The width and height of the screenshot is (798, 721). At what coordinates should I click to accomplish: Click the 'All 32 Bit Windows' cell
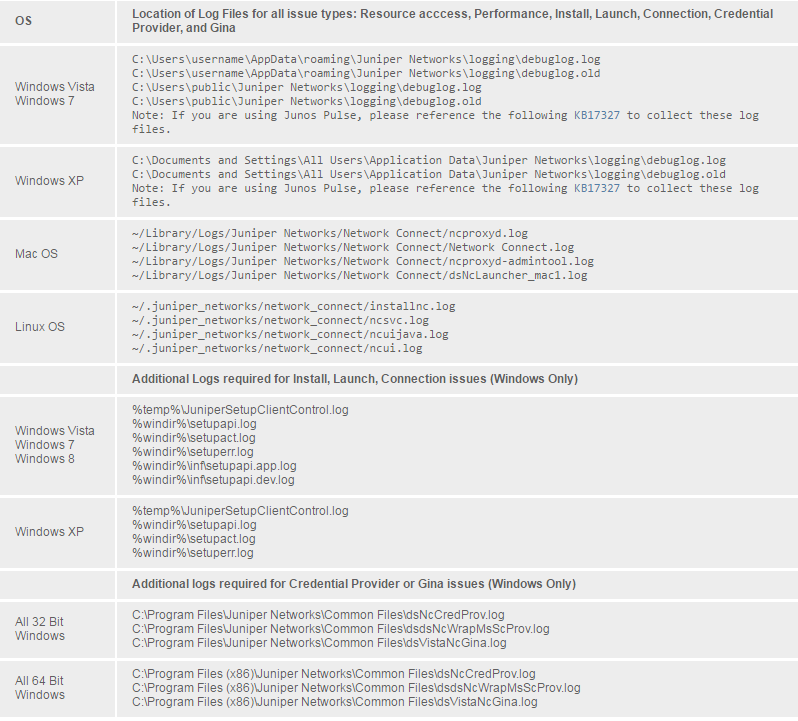coord(58,629)
